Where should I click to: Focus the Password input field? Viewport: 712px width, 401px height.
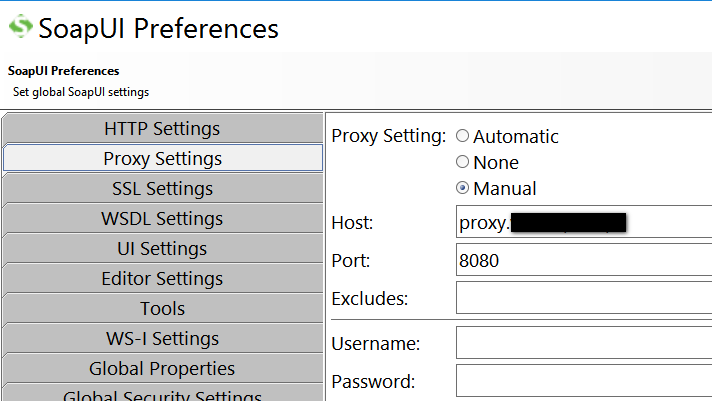(583, 381)
